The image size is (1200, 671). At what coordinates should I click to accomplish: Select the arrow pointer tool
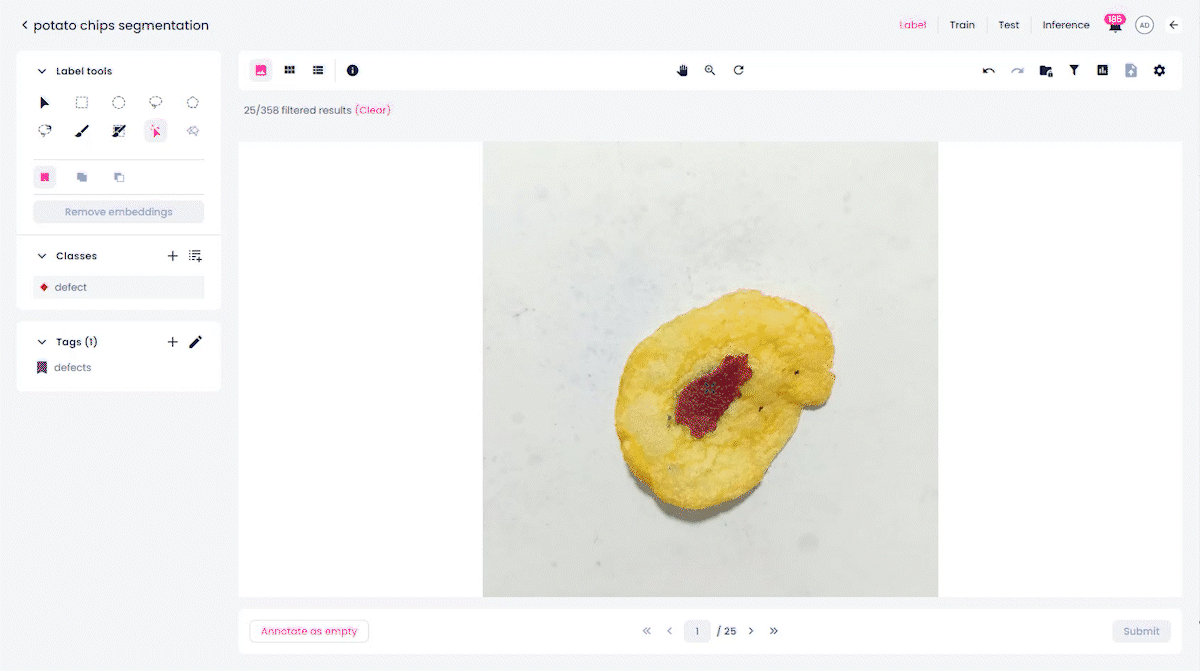click(45, 102)
